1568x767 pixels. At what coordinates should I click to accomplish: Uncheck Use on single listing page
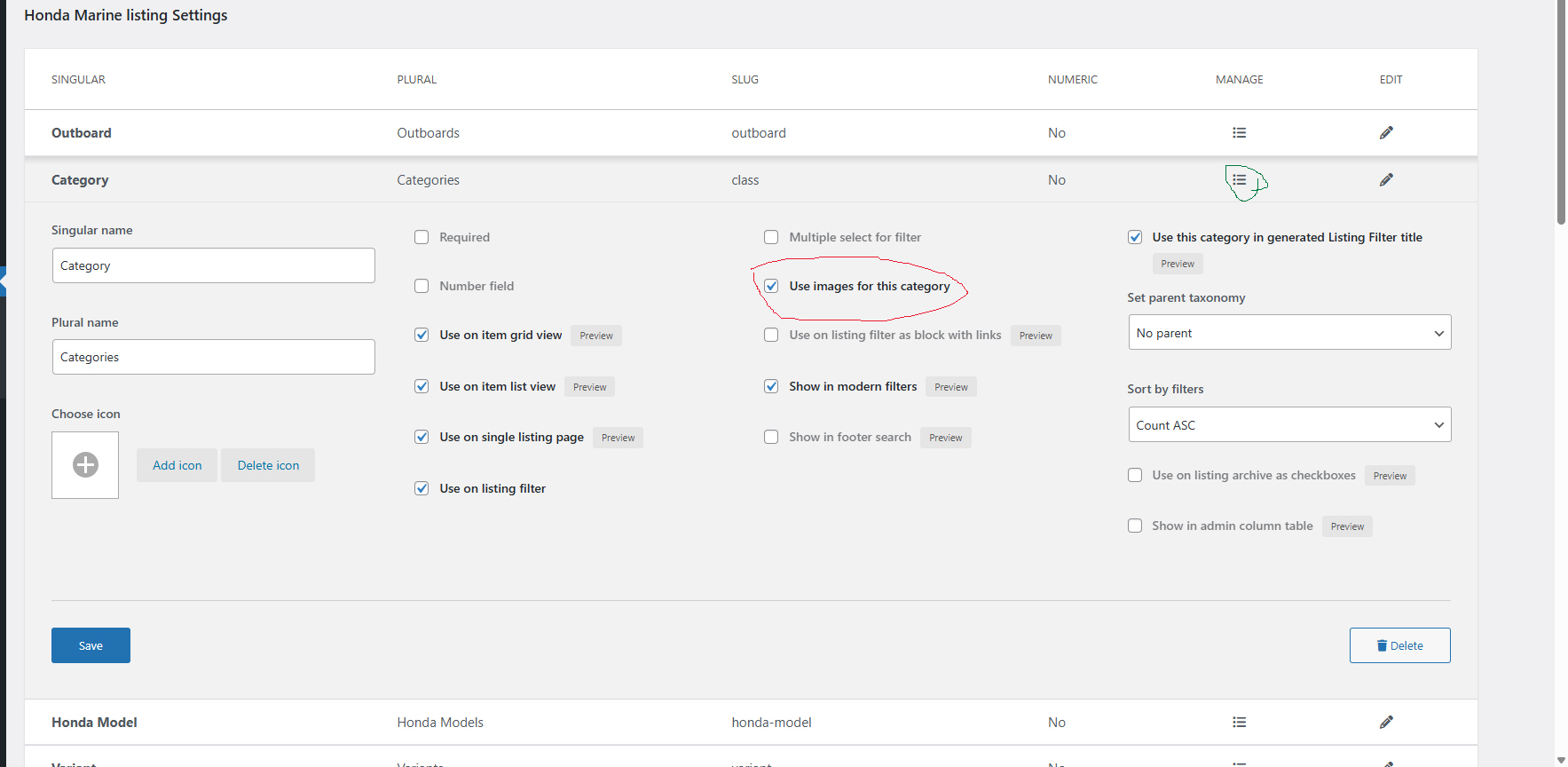[x=422, y=437]
